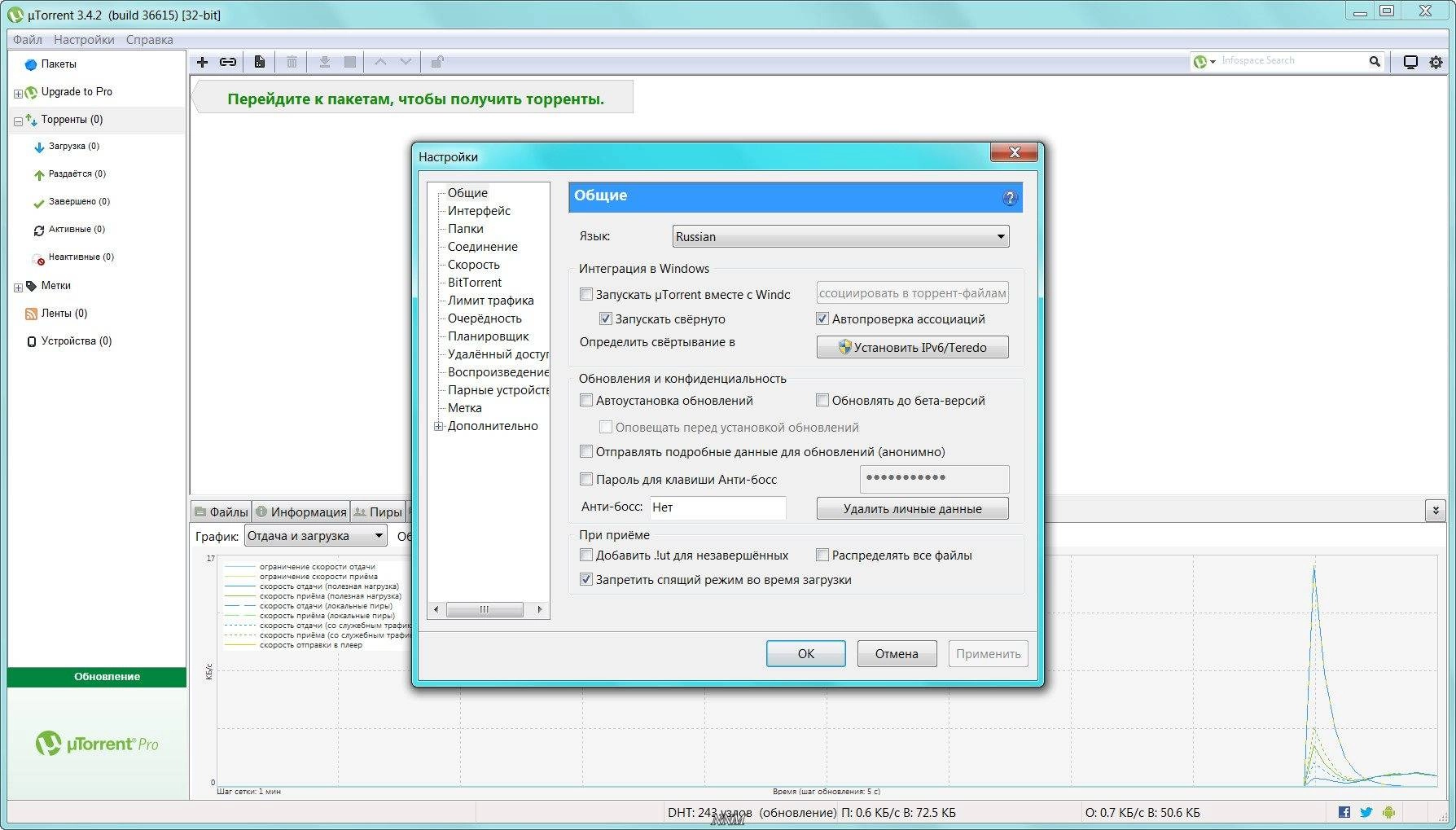Check Добавить .!ut для незавершённых
The image size is (1456, 830).
click(x=585, y=555)
